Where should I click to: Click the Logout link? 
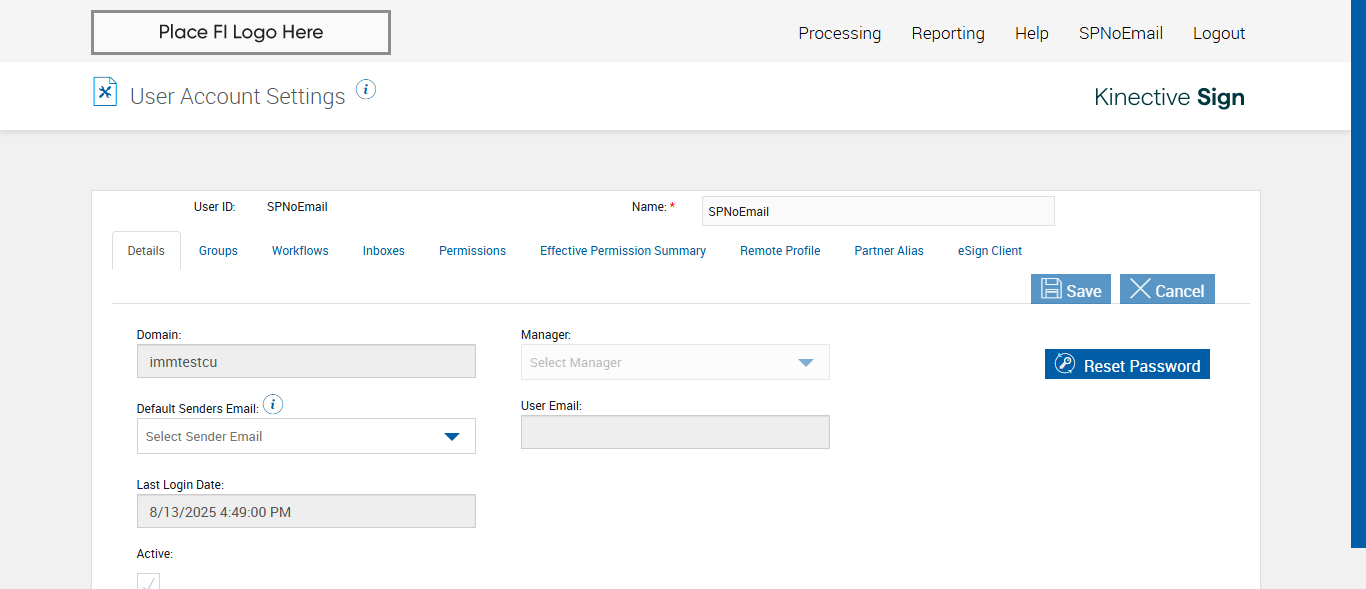pyautogui.click(x=1218, y=33)
